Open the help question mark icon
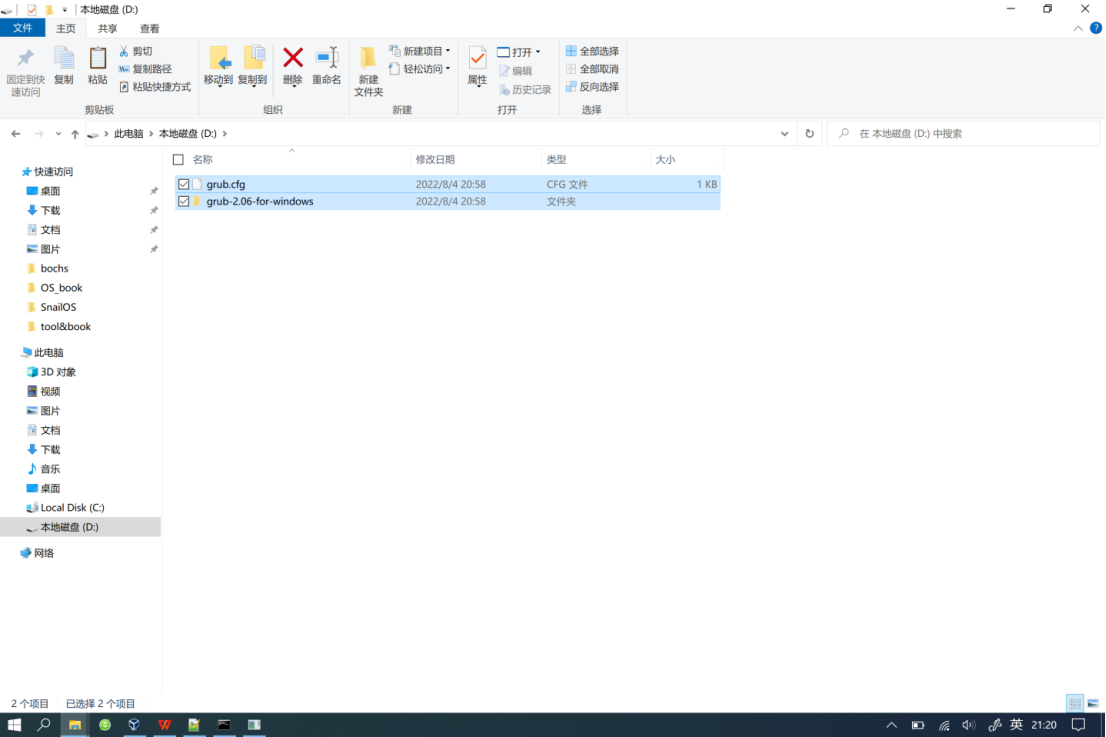 click(1095, 28)
